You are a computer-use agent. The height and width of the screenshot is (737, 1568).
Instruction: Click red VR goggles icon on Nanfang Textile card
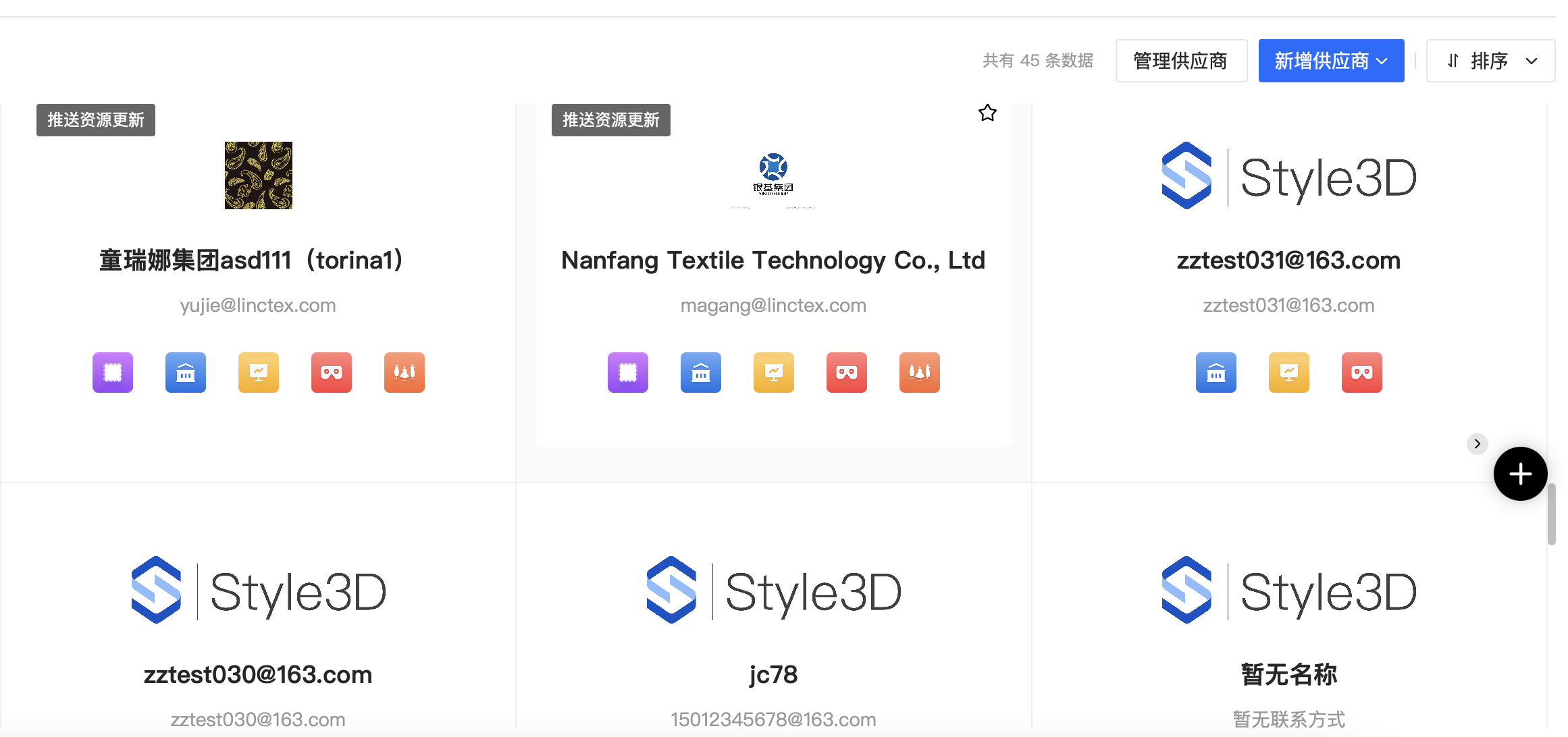point(847,372)
